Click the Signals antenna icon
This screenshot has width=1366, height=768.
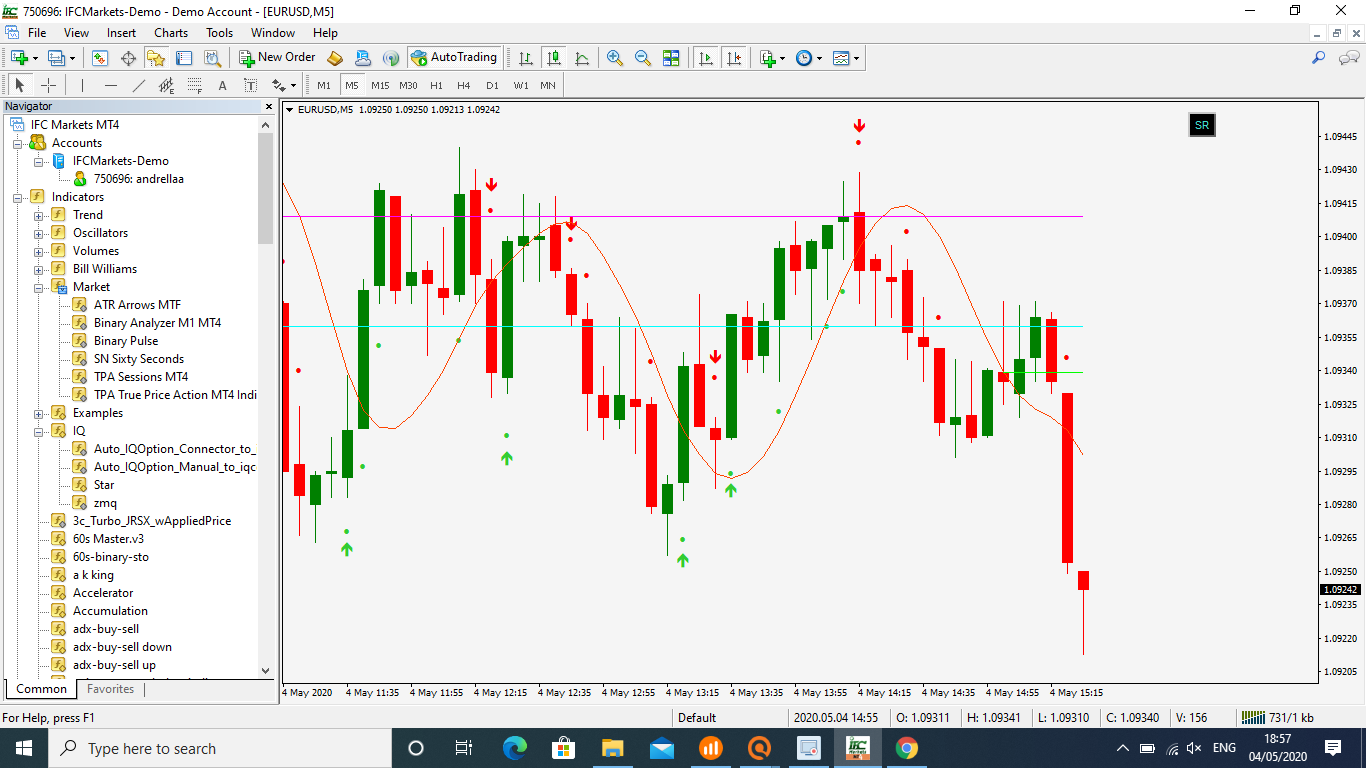pos(391,58)
